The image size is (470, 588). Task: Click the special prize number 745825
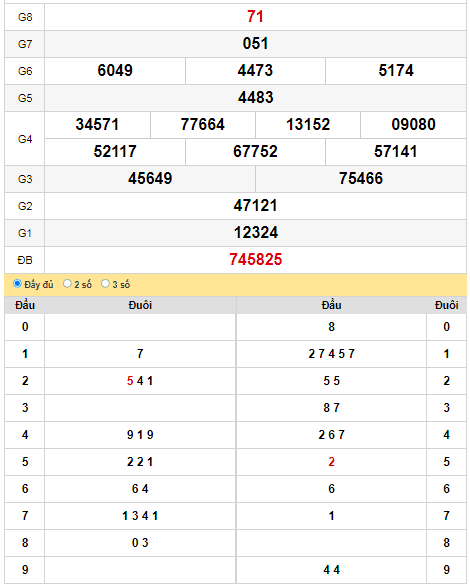(255, 260)
